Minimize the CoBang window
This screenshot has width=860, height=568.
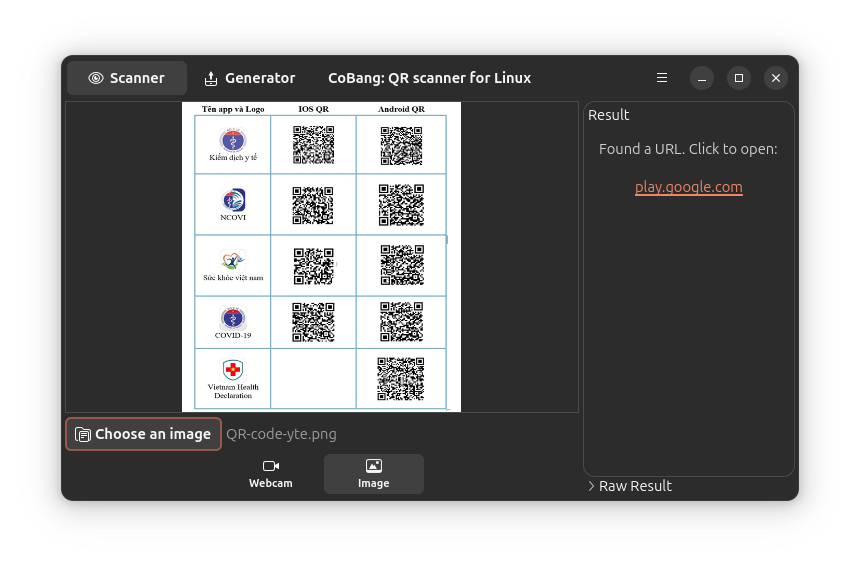tap(701, 78)
